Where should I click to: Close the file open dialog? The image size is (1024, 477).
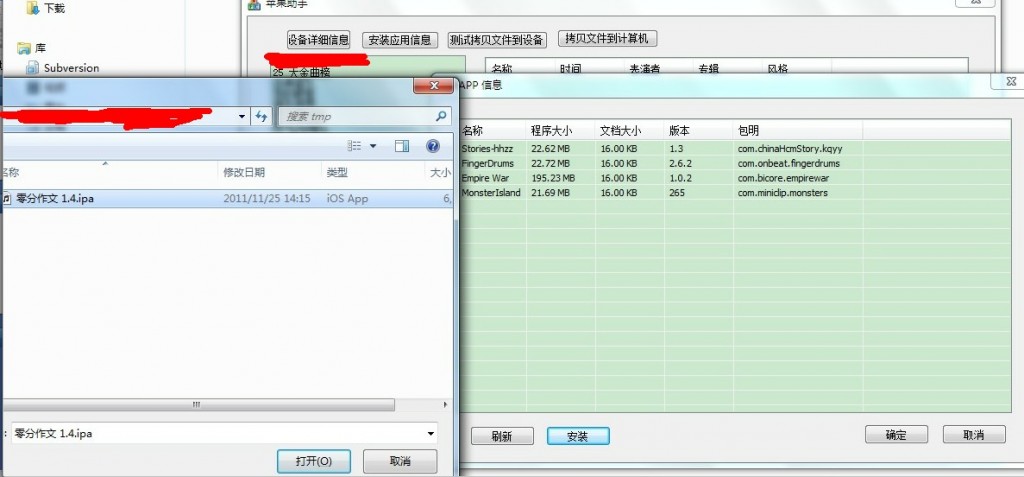tap(433, 86)
